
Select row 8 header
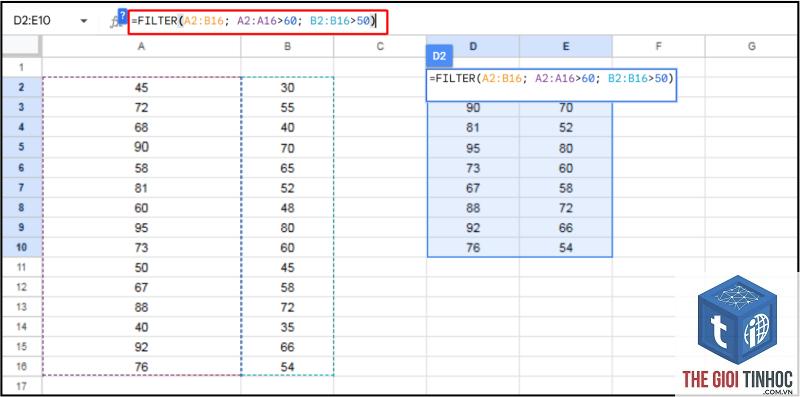click(x=21, y=208)
